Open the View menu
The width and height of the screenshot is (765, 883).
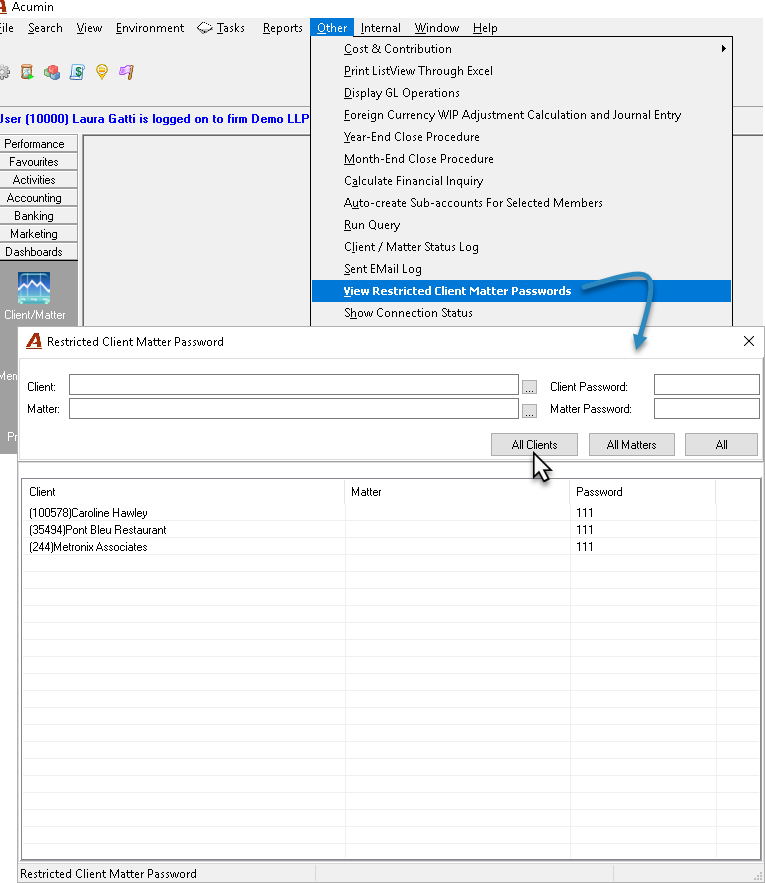(x=89, y=28)
